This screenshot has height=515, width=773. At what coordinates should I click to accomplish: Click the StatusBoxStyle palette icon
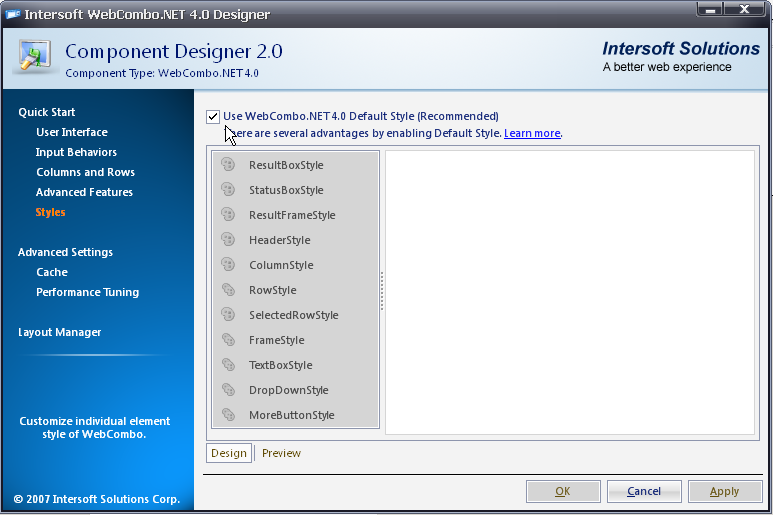pos(228,189)
